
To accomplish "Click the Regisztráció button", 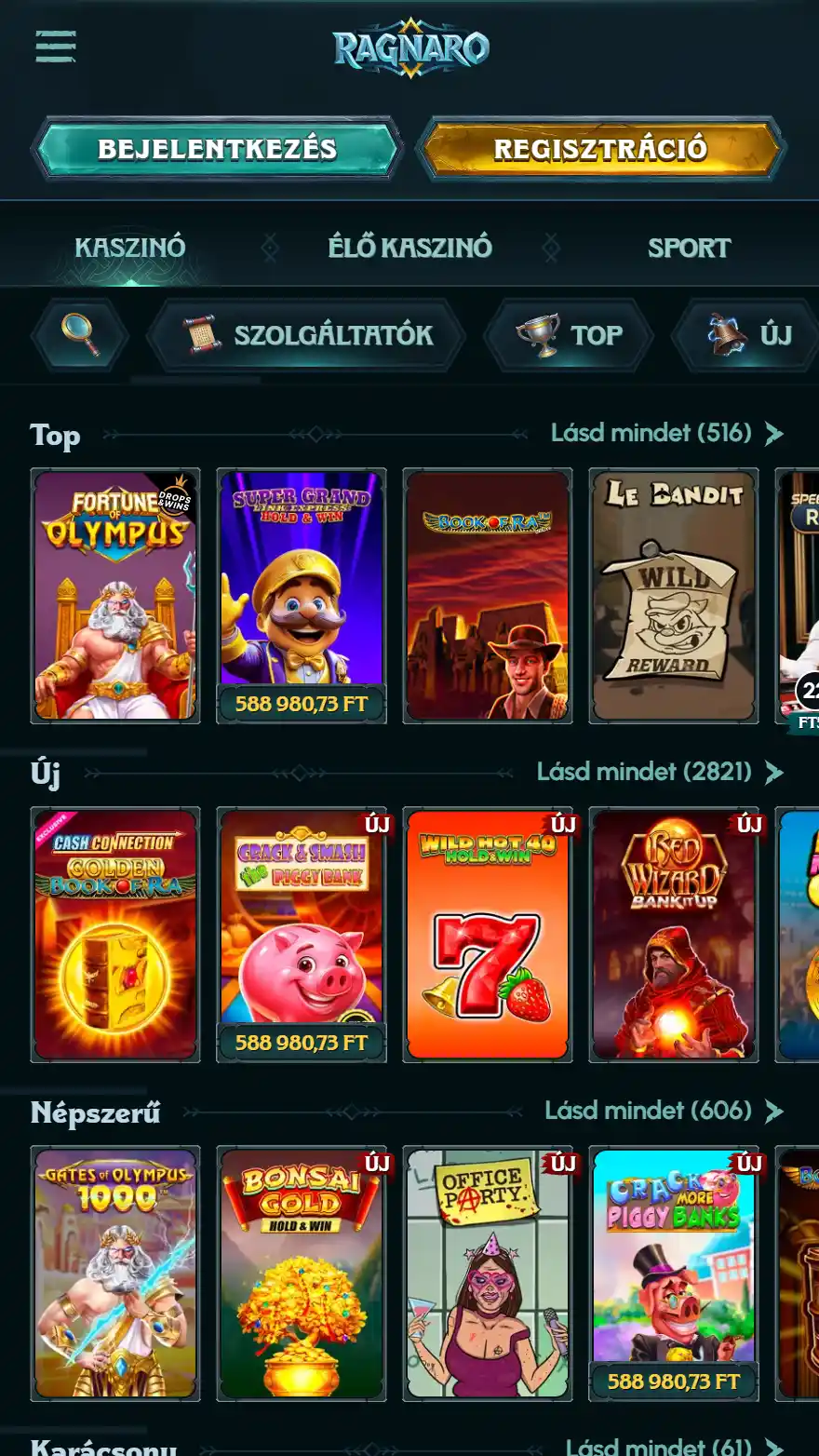I will (600, 149).
